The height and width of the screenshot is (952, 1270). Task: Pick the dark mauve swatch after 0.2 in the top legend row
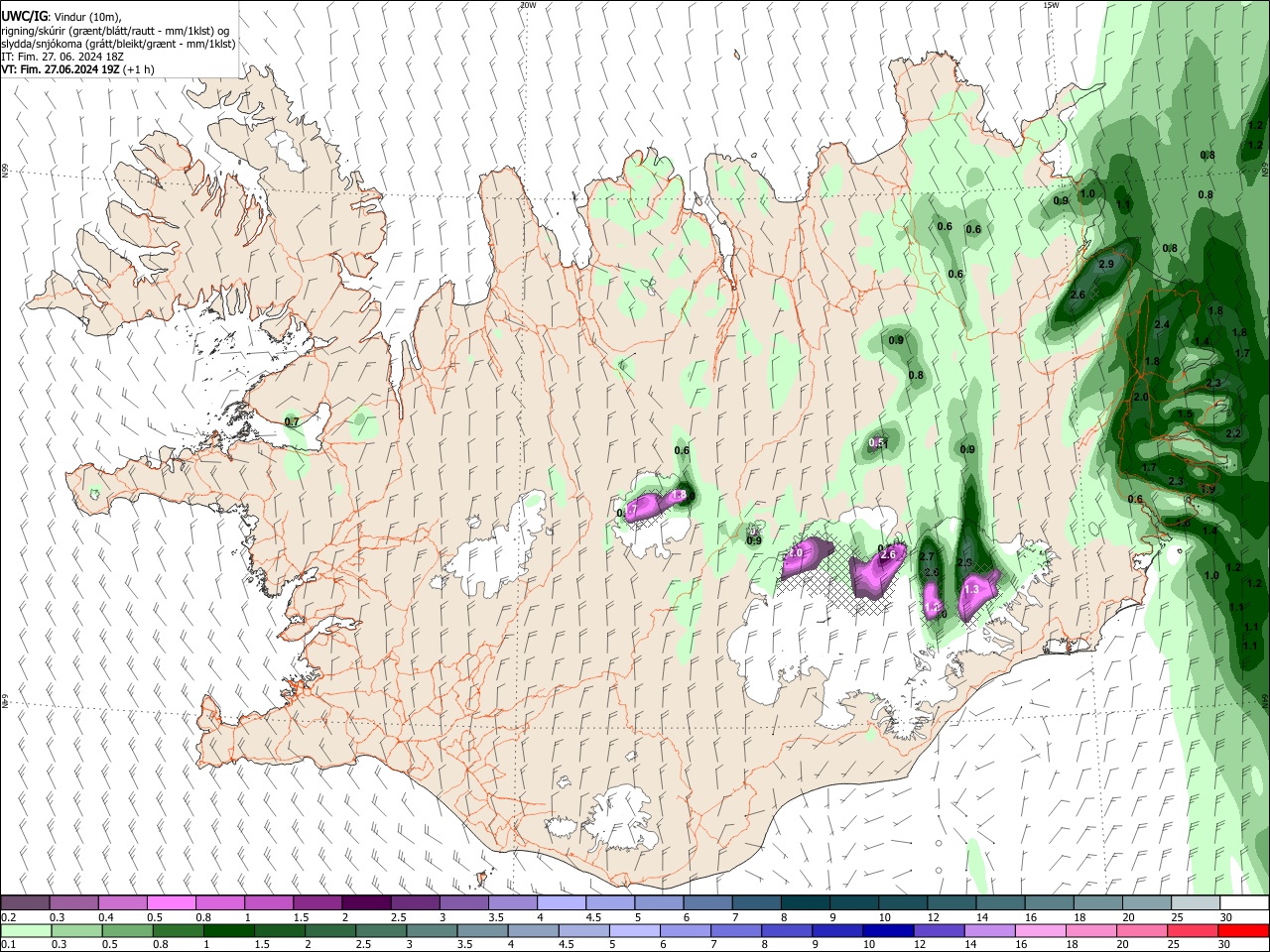(x=25, y=902)
